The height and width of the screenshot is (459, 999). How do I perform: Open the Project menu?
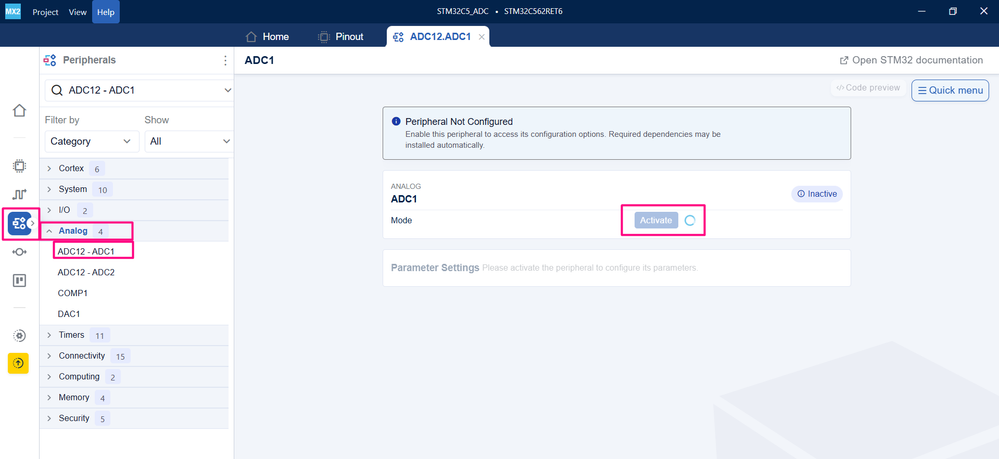click(x=45, y=12)
